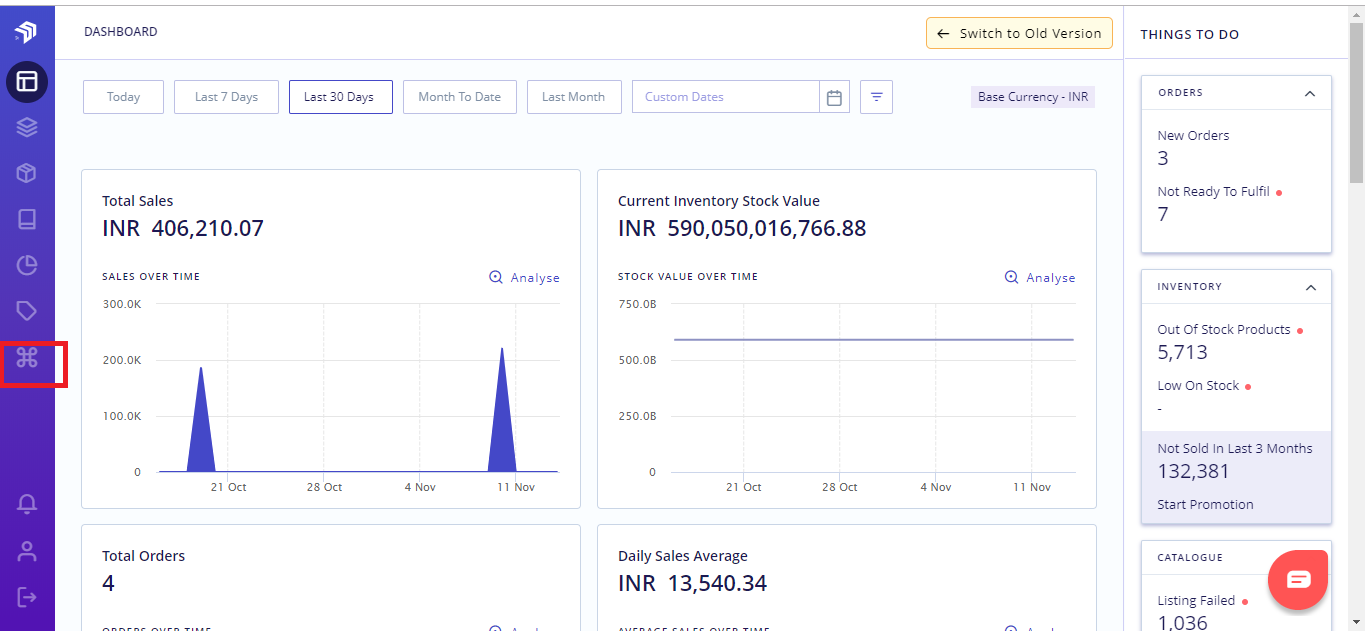Open the book sidebar icon
The height and width of the screenshot is (631, 1365).
click(27, 219)
